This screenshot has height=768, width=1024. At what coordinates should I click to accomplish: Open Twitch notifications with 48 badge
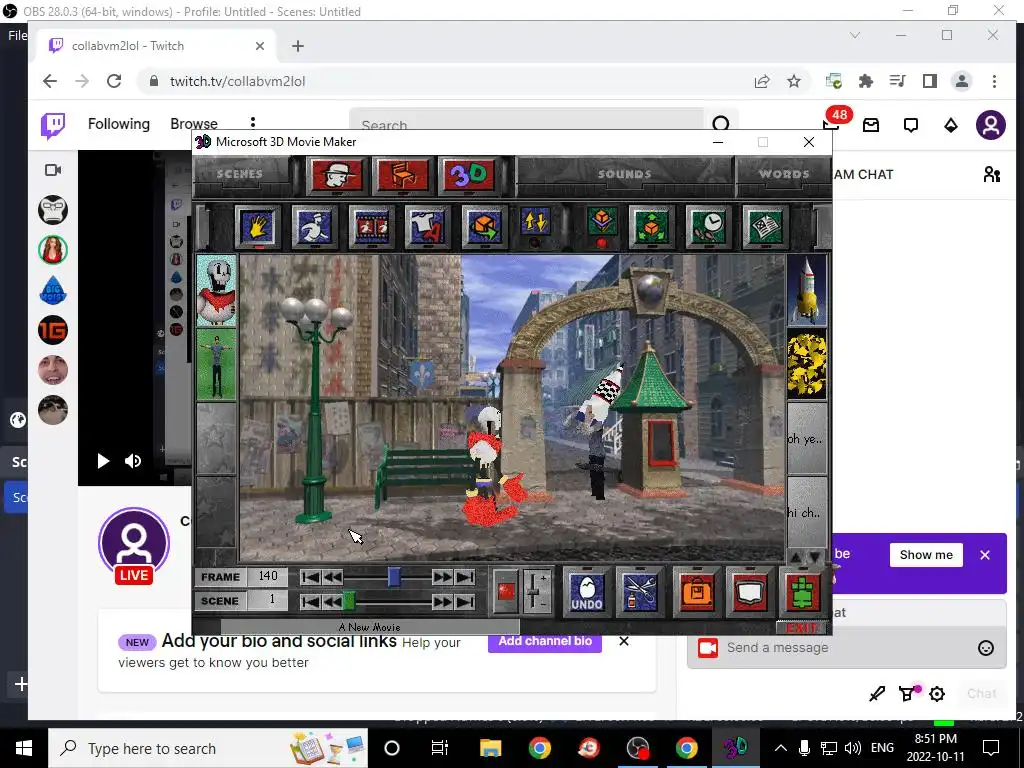[832, 123]
